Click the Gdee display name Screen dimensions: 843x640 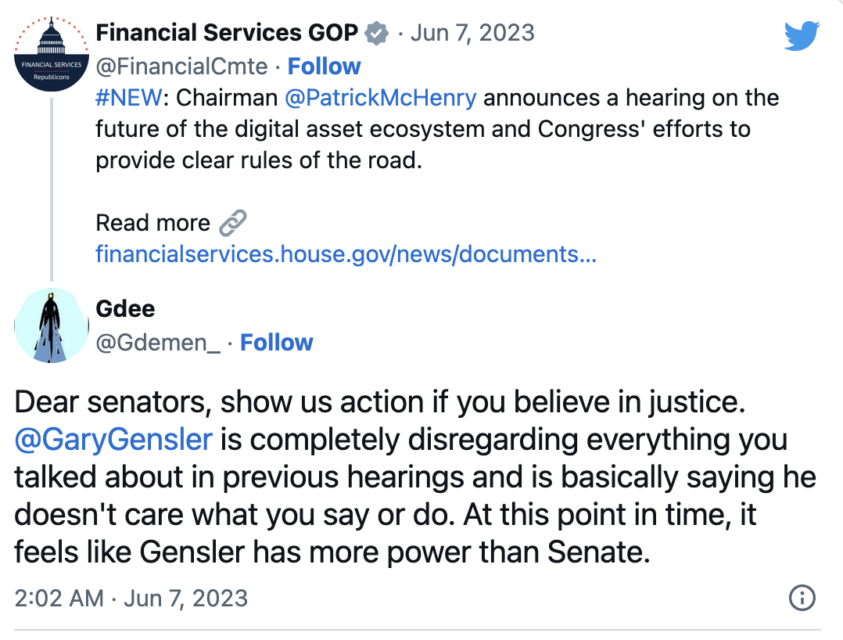click(125, 309)
